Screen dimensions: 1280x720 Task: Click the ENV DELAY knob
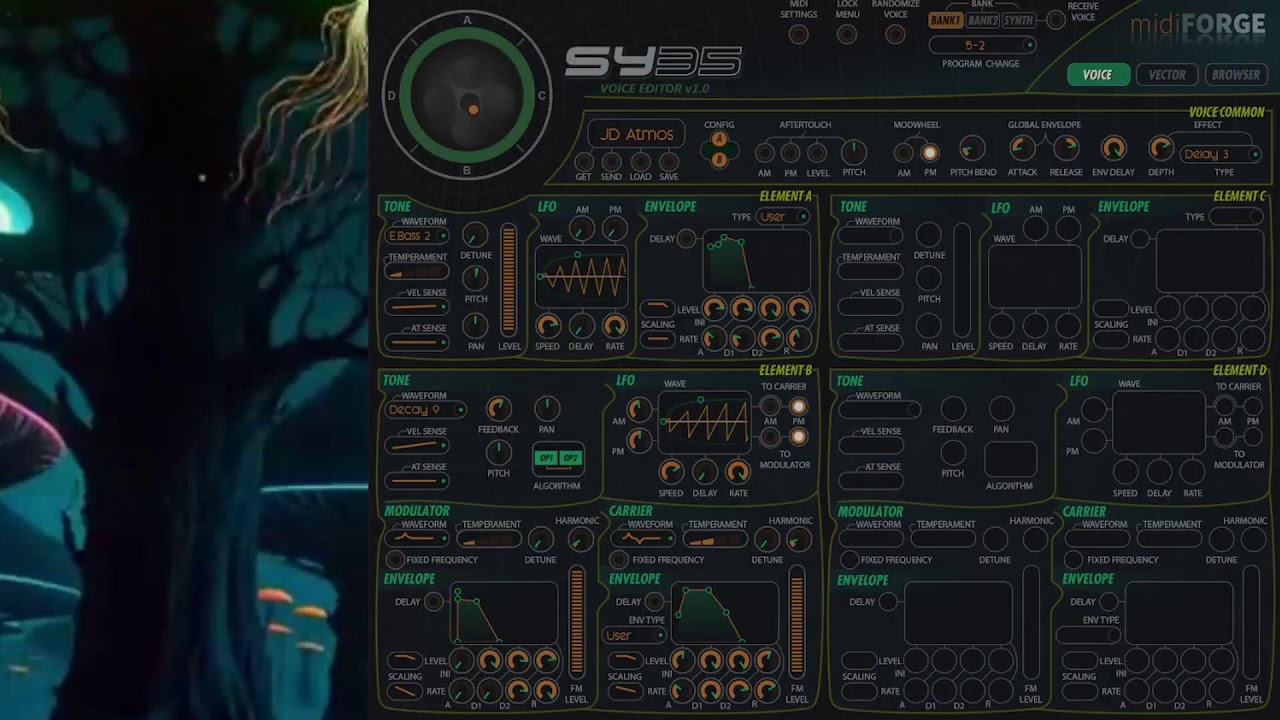point(1113,149)
